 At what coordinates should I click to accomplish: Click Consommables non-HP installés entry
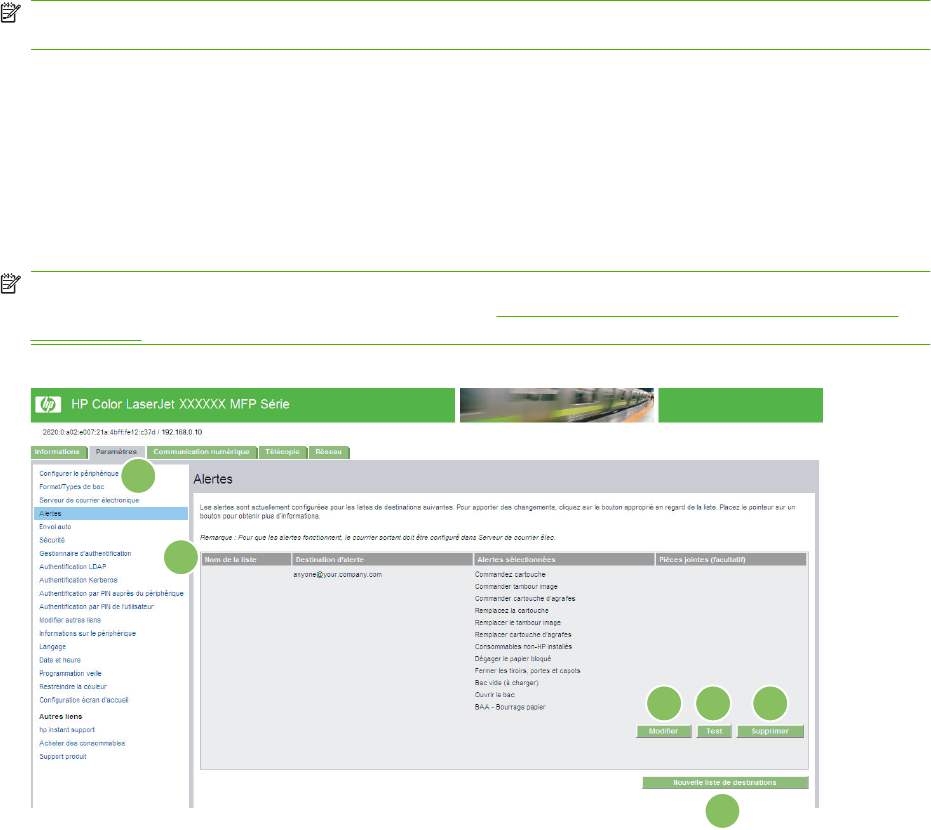(x=524, y=647)
